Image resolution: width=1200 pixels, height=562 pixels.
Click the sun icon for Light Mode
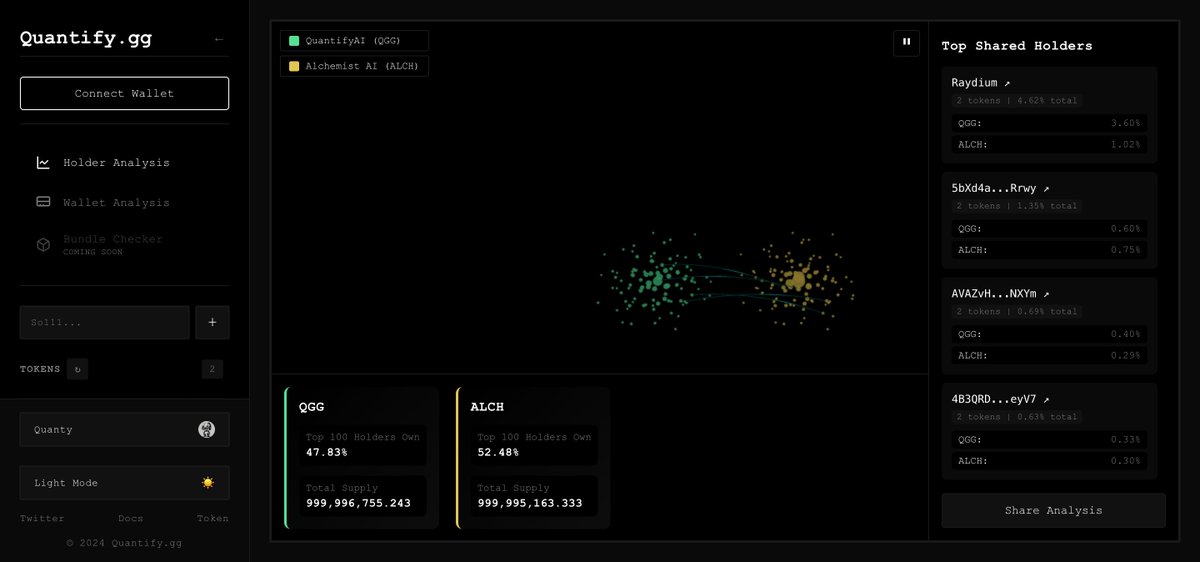coord(208,483)
